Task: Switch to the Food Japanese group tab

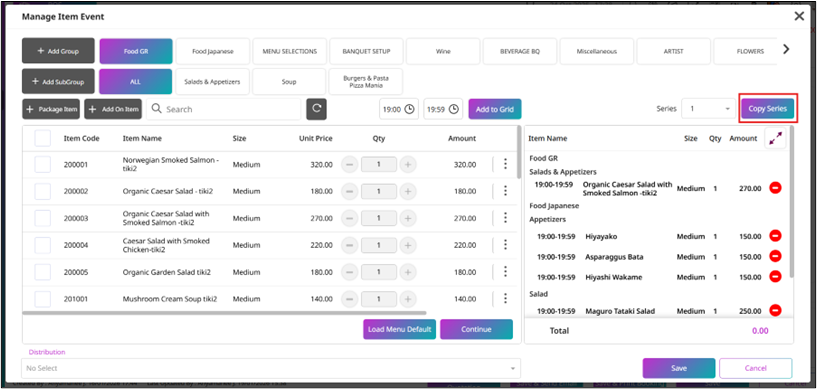Action: (213, 52)
